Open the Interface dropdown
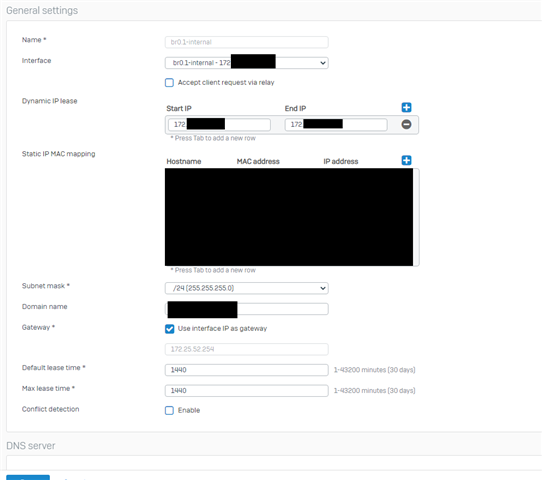 246,63
